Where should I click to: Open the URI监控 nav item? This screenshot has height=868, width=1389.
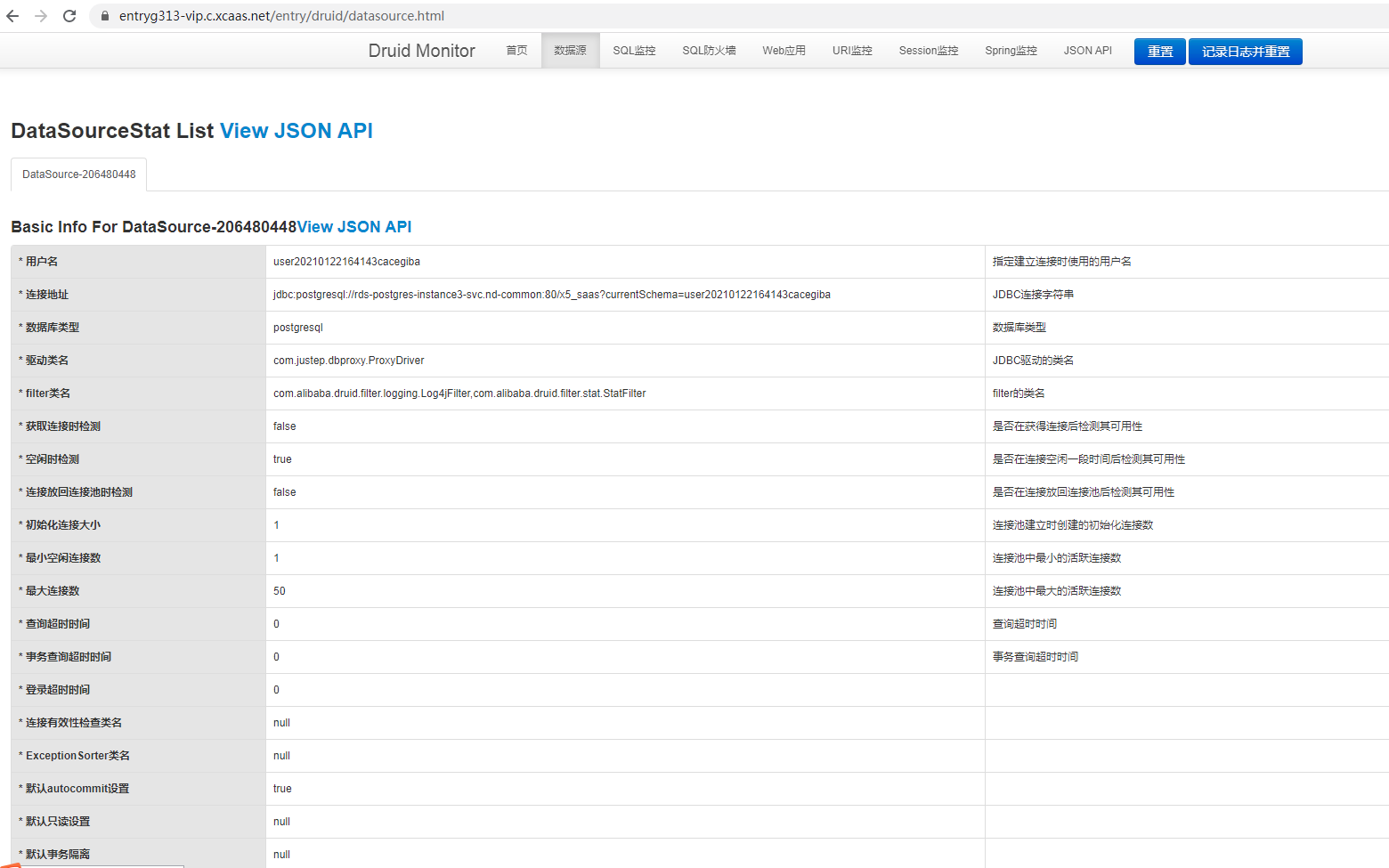point(852,51)
